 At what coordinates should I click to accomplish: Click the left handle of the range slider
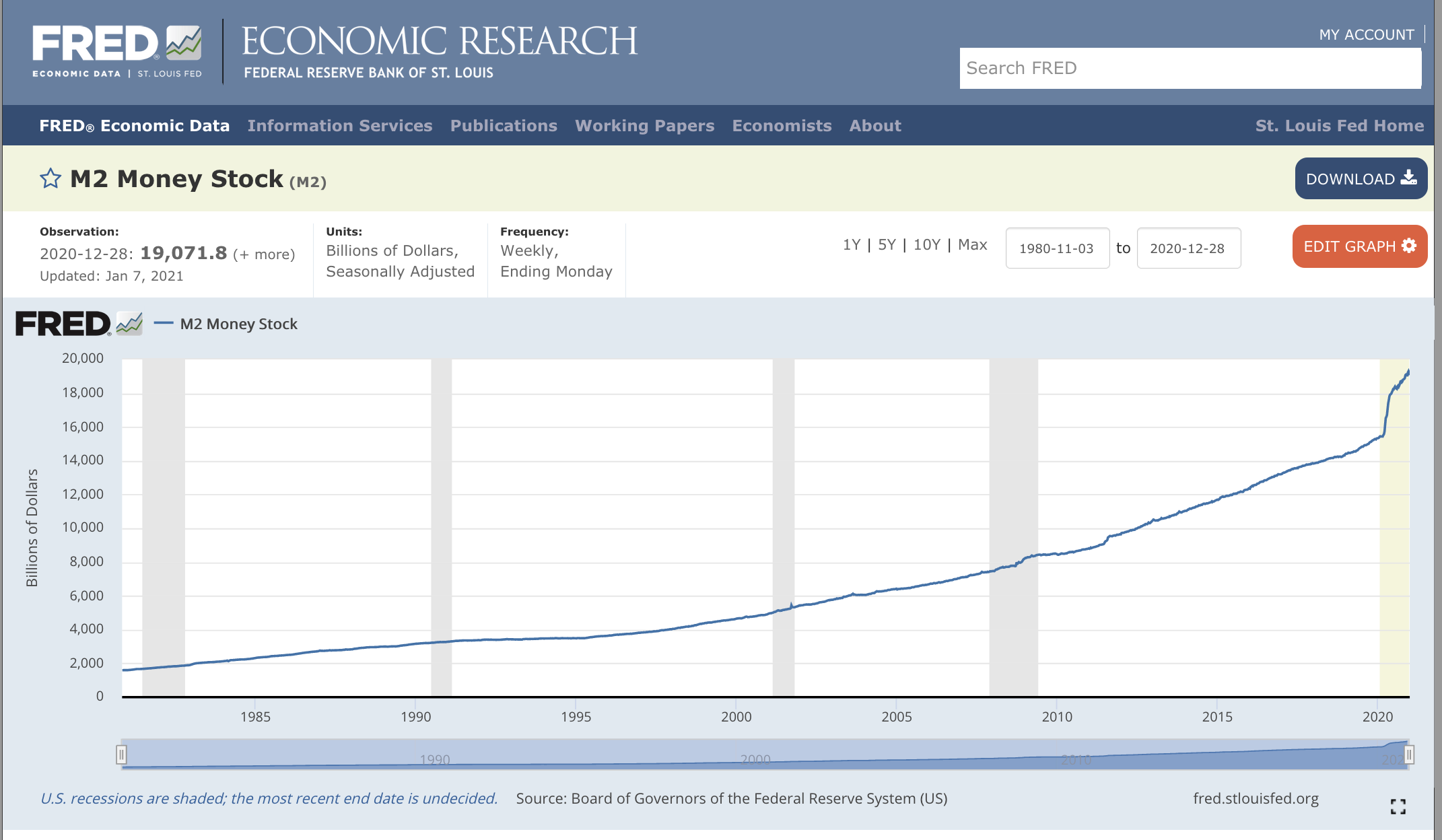click(x=121, y=755)
